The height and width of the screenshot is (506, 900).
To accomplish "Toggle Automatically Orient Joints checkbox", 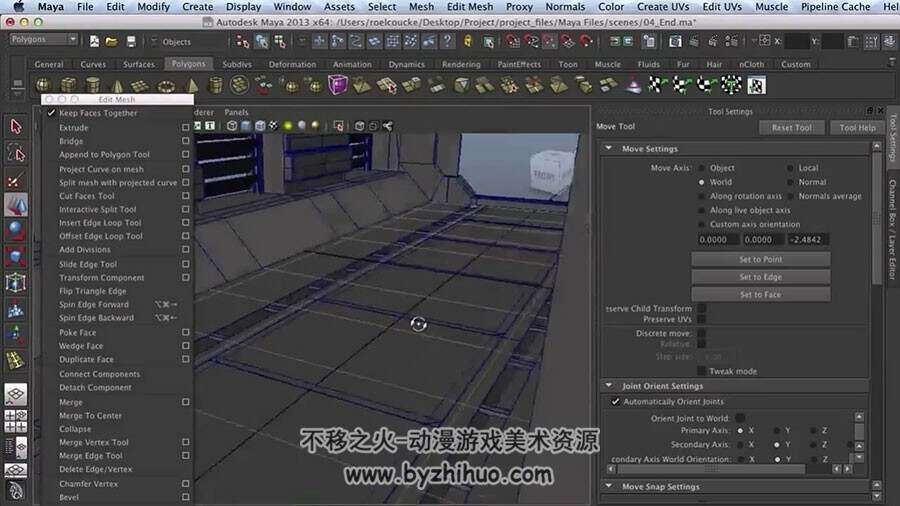I will pyautogui.click(x=615, y=402).
